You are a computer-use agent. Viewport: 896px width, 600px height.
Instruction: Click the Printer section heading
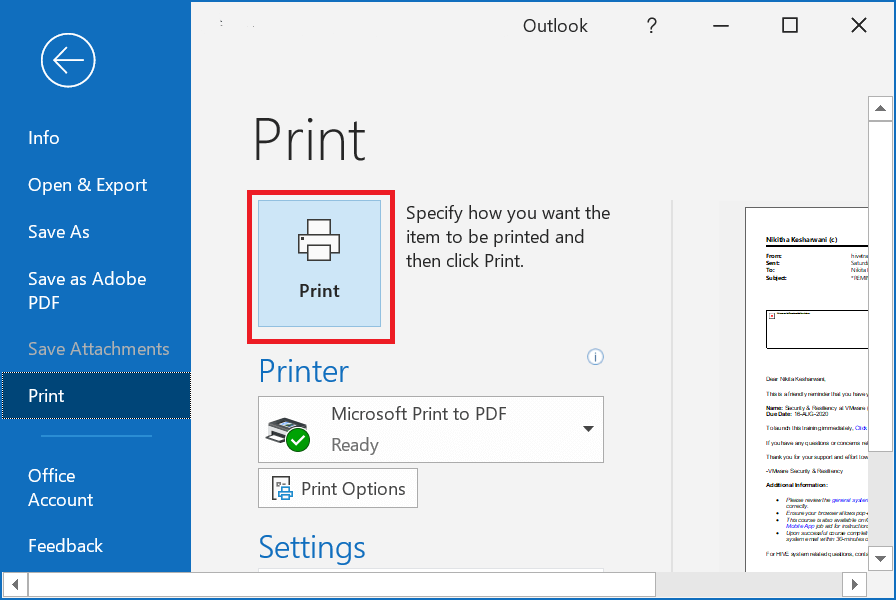tap(303, 371)
